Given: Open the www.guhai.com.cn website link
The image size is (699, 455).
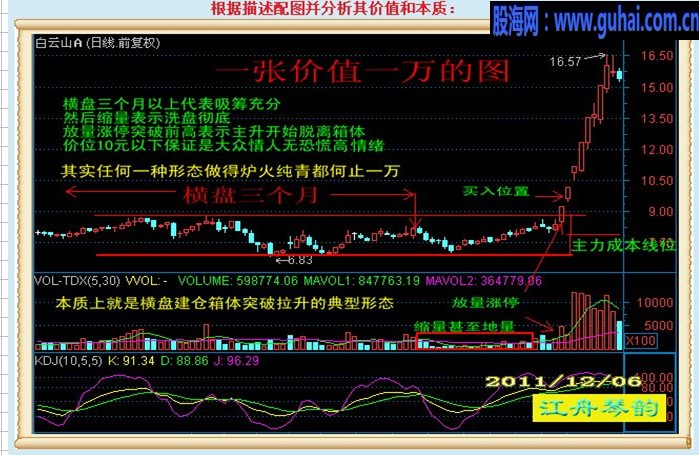Looking at the screenshot, I should tap(625, 20).
